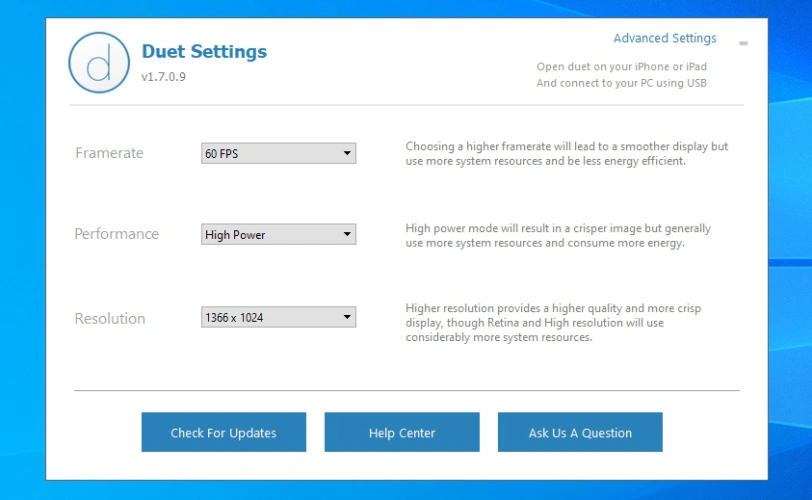Open the Advanced Settings link

click(x=664, y=39)
